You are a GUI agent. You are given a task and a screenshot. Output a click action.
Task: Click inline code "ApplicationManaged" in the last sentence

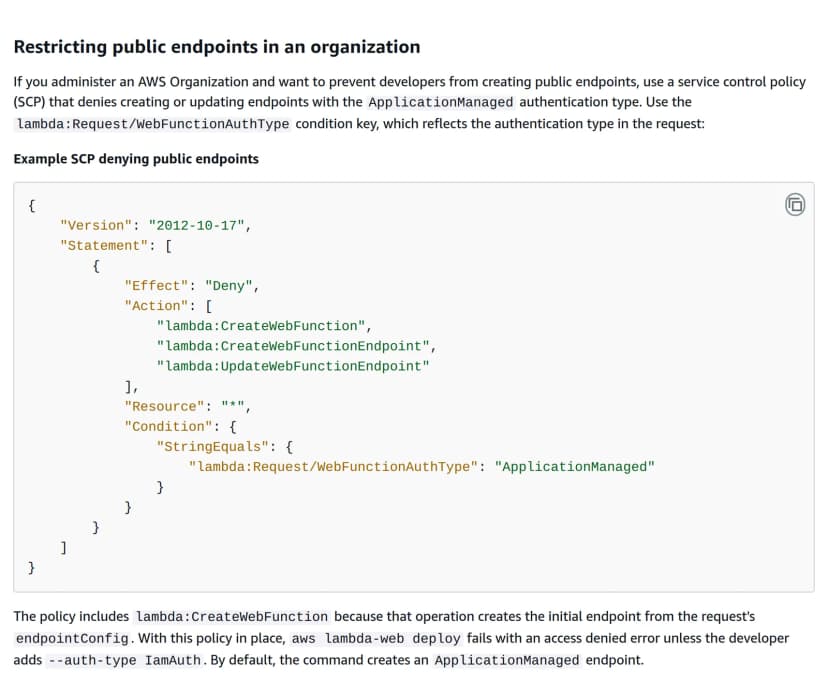click(x=507, y=660)
